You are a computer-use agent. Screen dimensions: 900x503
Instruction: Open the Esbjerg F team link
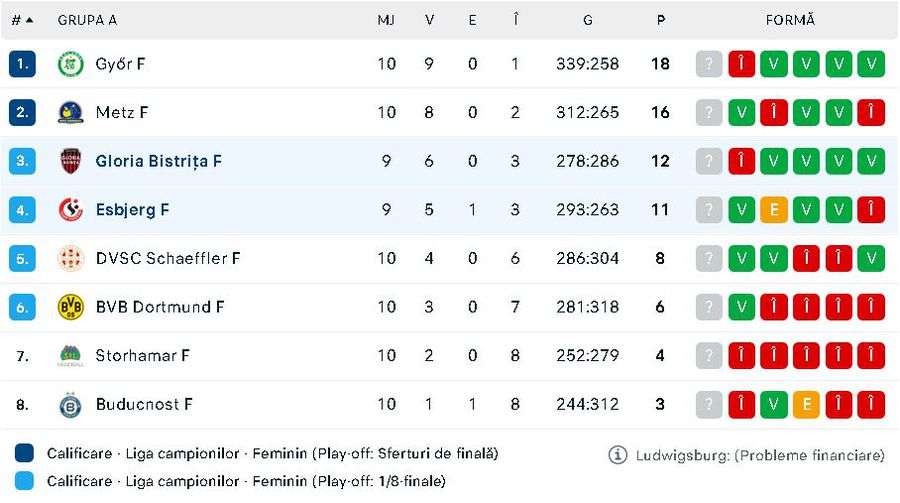pos(132,210)
